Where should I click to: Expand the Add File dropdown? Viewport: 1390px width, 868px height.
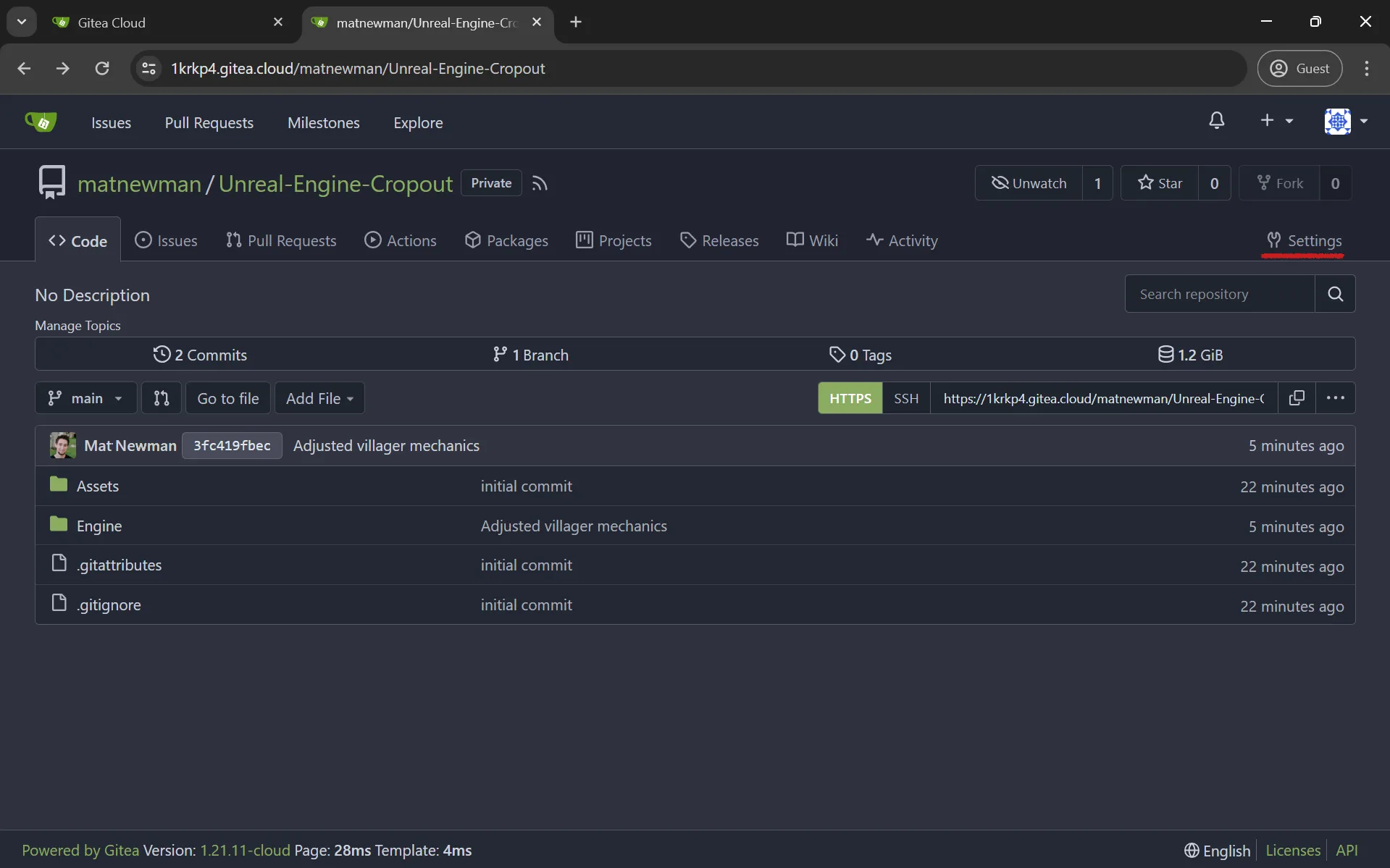tap(319, 398)
